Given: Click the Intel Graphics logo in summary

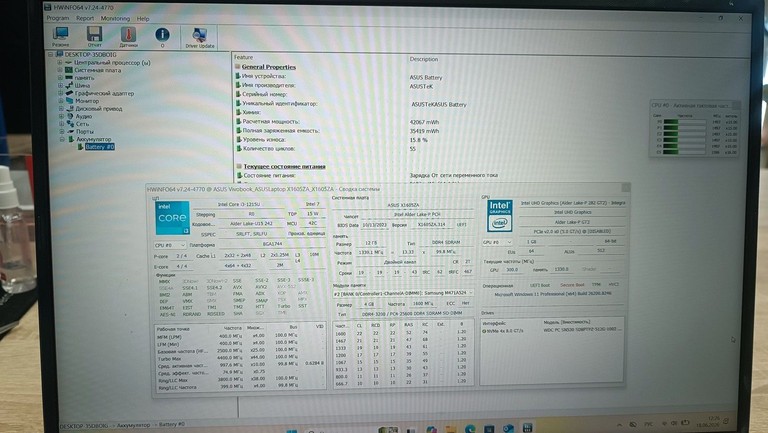Looking at the screenshot, I should pyautogui.click(x=499, y=216).
